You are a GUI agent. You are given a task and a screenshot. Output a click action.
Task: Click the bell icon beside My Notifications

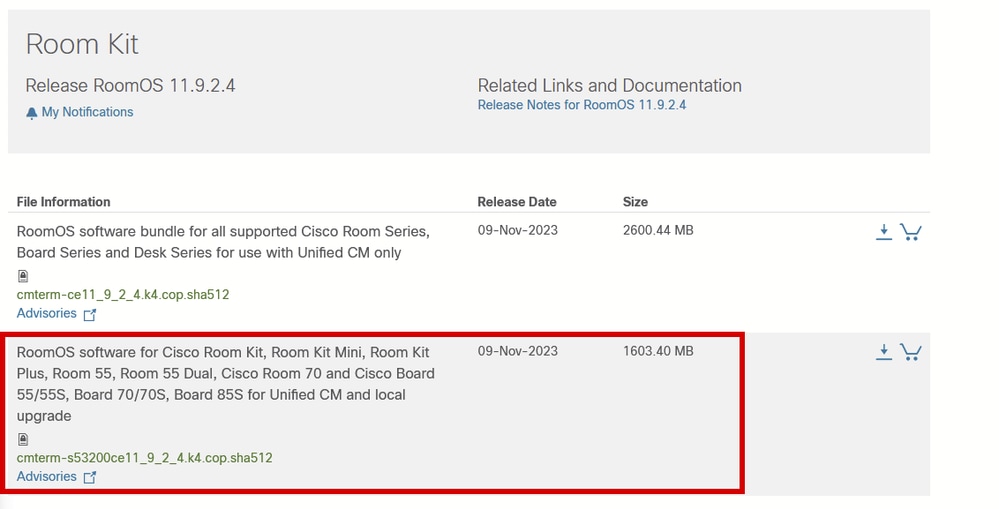coord(32,113)
